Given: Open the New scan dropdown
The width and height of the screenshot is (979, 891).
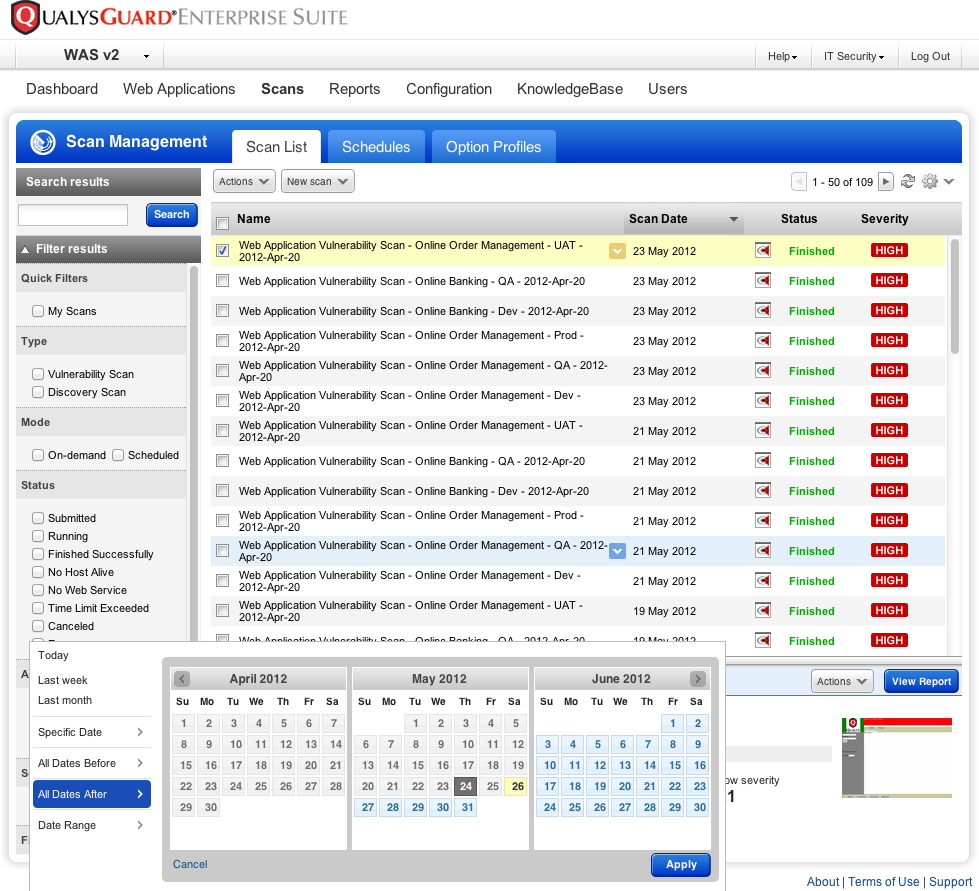Looking at the screenshot, I should pos(318,182).
